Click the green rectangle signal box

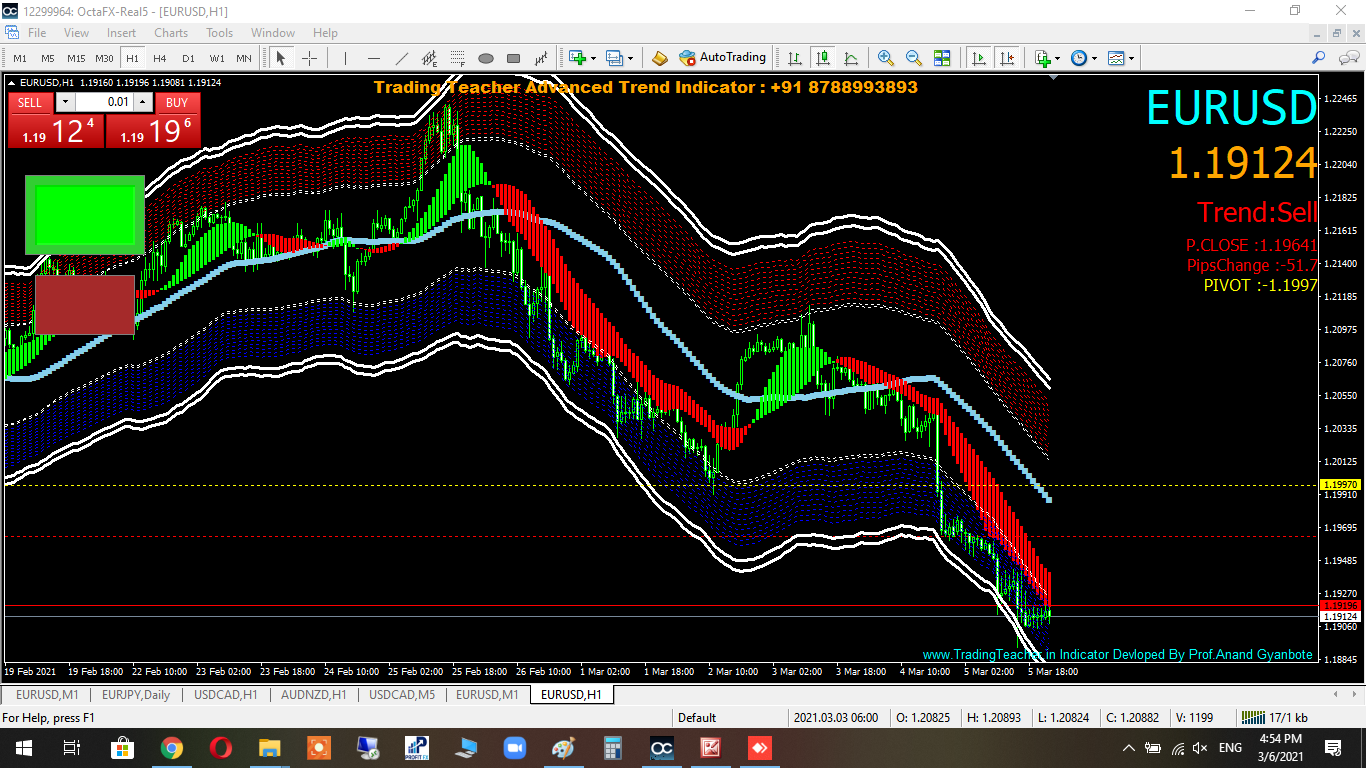coord(85,215)
